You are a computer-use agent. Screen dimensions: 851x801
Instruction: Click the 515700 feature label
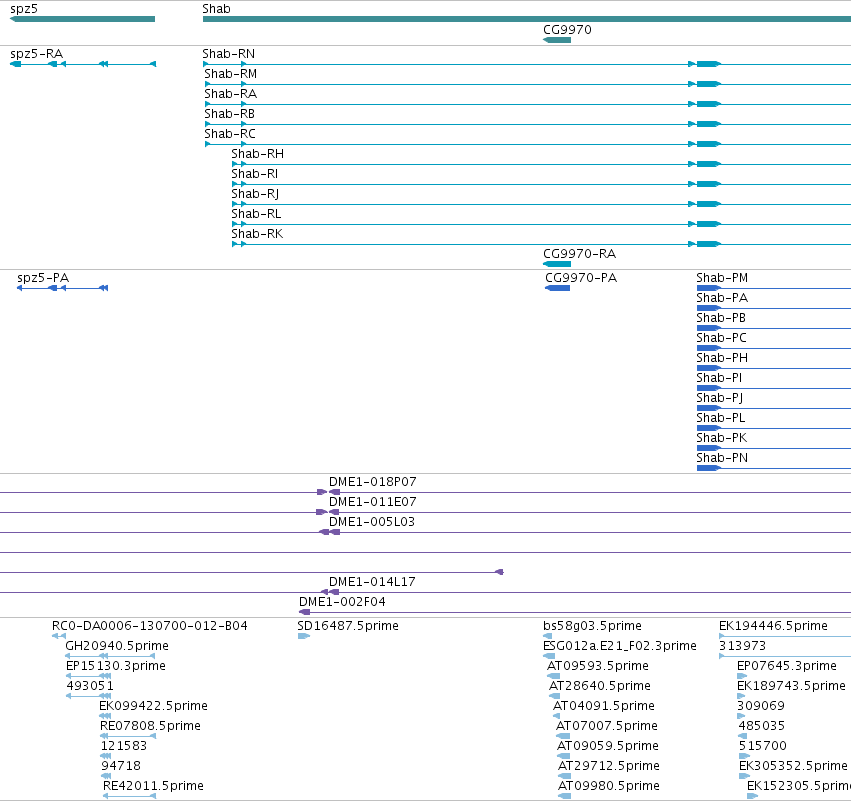tap(763, 746)
